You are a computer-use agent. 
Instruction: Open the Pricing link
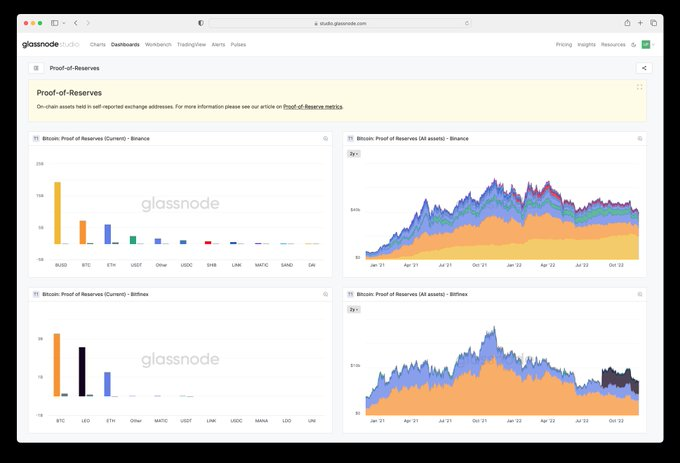564,45
